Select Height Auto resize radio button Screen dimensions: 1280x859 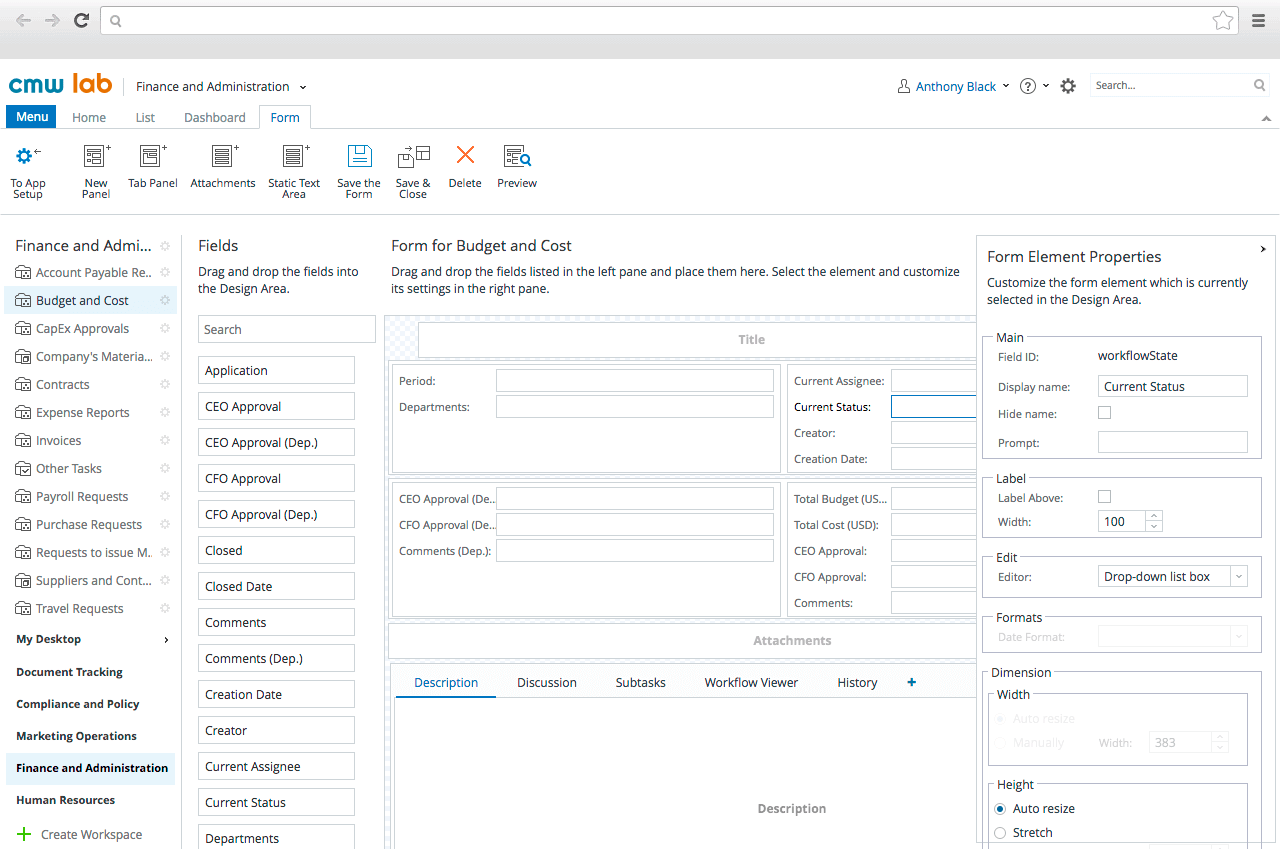1000,809
